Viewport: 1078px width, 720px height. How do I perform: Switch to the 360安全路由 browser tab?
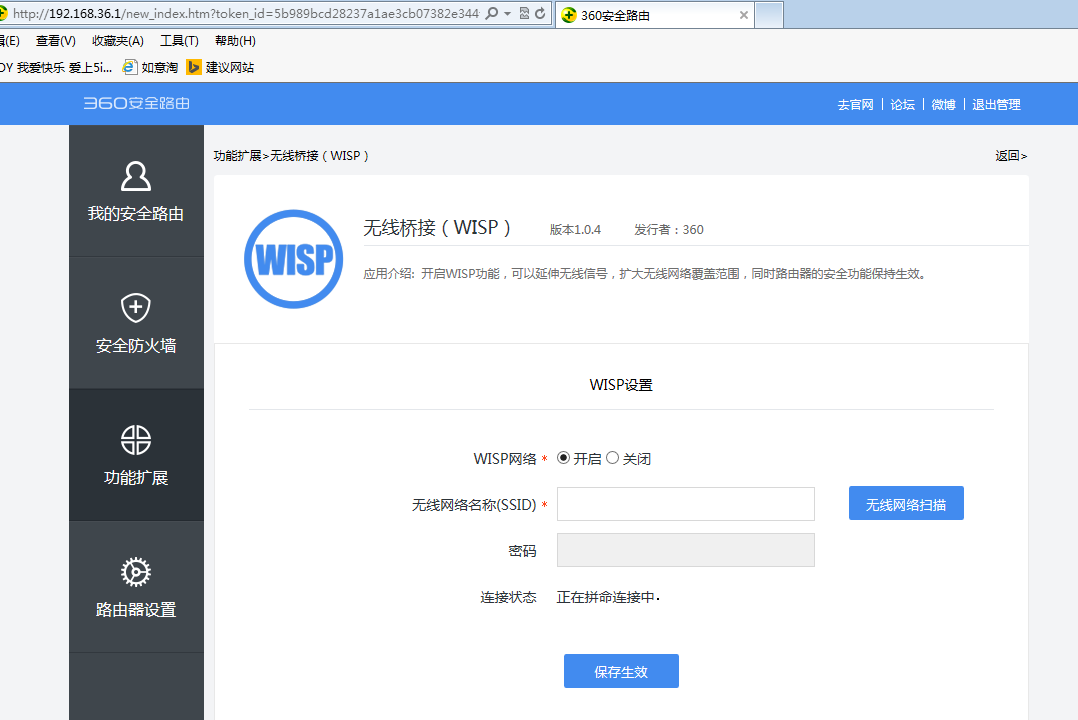pos(654,15)
